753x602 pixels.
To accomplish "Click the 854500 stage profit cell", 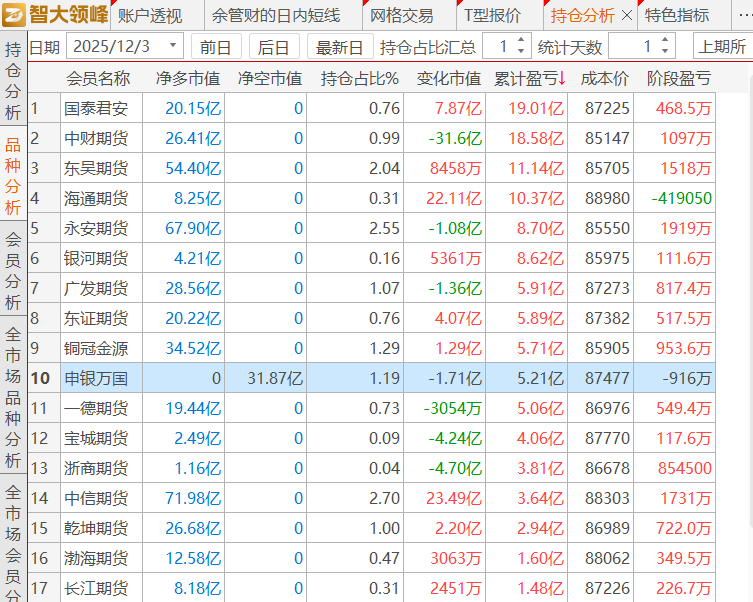I will point(675,468).
